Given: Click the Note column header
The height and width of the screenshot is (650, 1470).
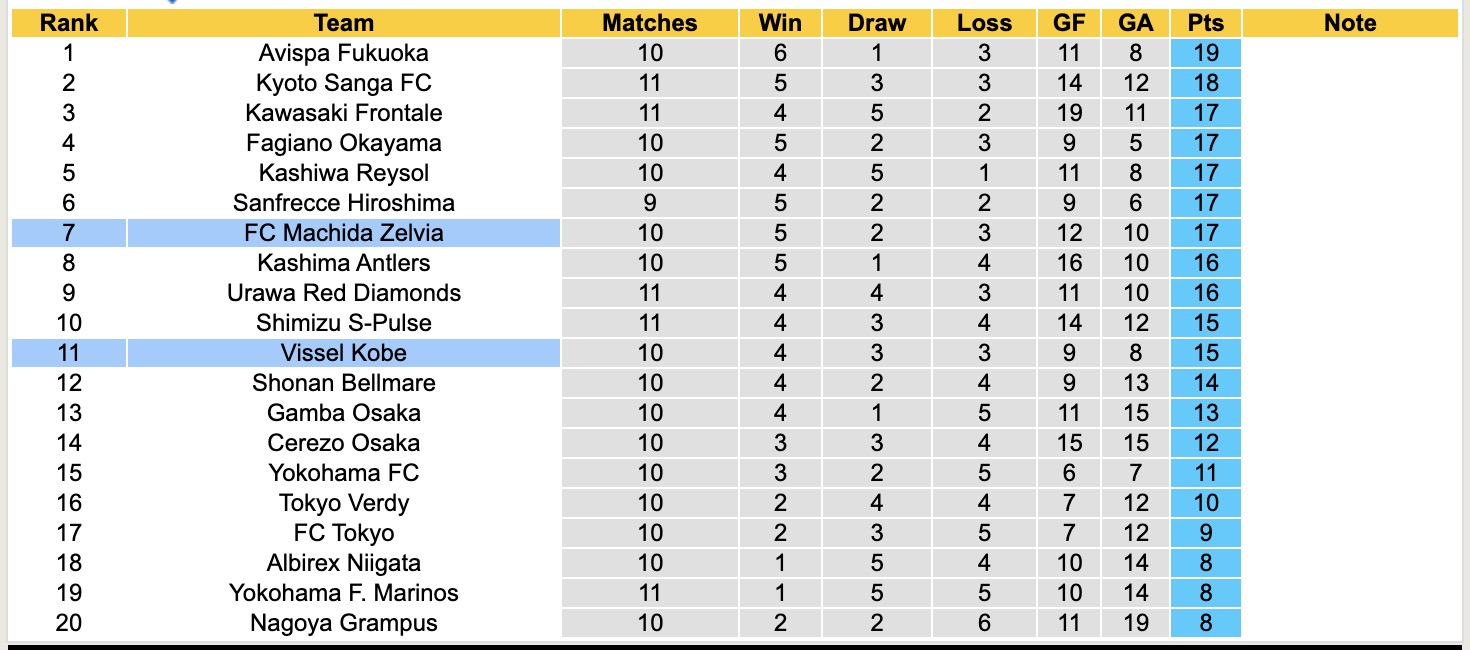Looking at the screenshot, I should (x=1349, y=23).
